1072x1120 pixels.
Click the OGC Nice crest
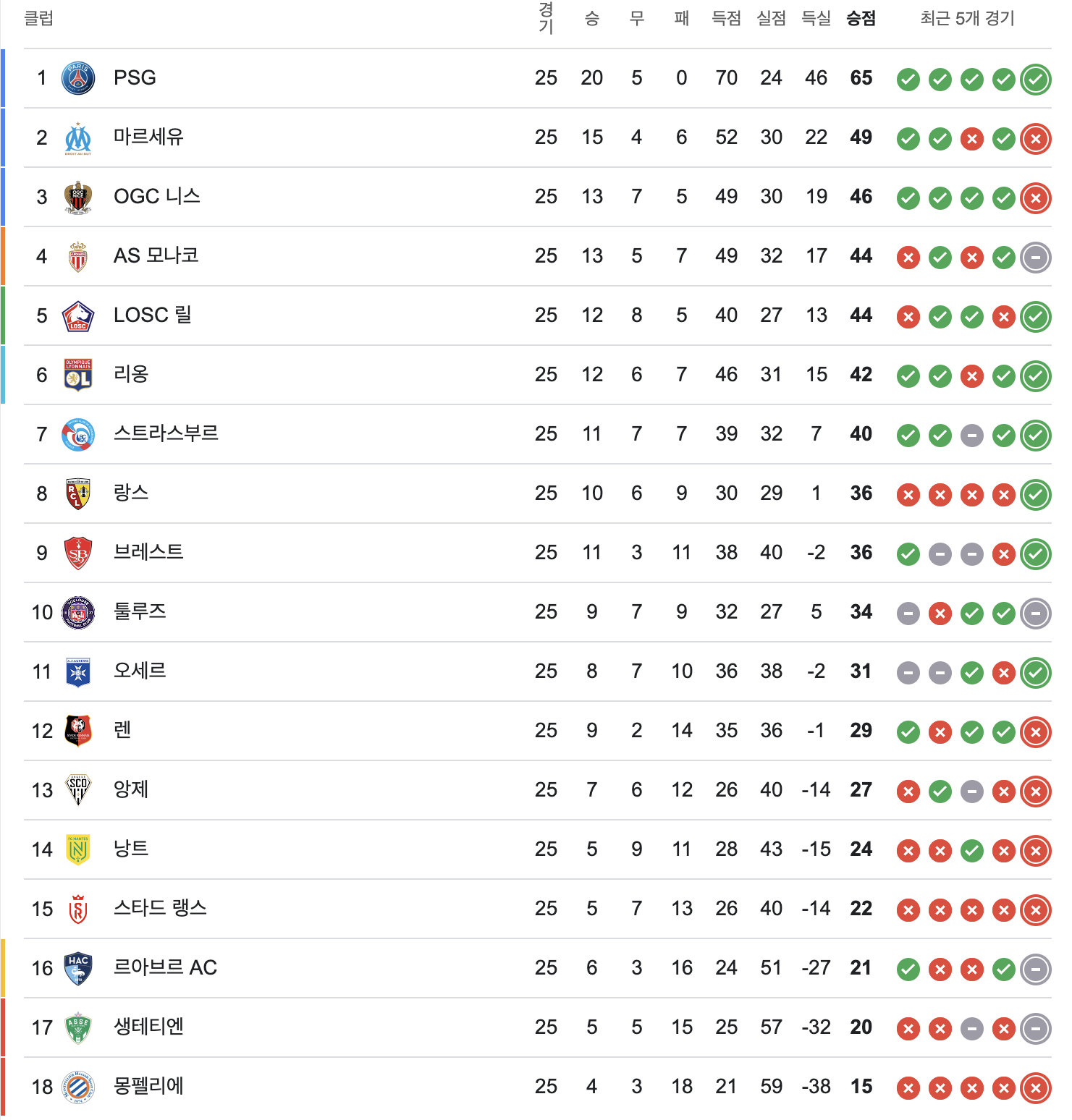click(x=78, y=197)
